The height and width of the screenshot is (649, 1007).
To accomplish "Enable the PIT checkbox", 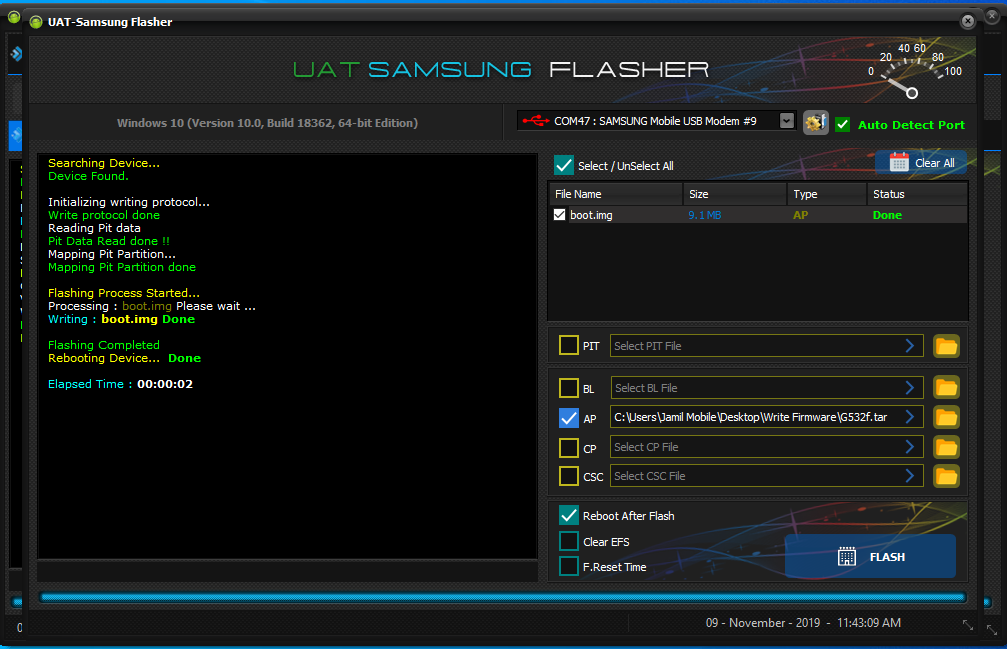I will point(568,345).
